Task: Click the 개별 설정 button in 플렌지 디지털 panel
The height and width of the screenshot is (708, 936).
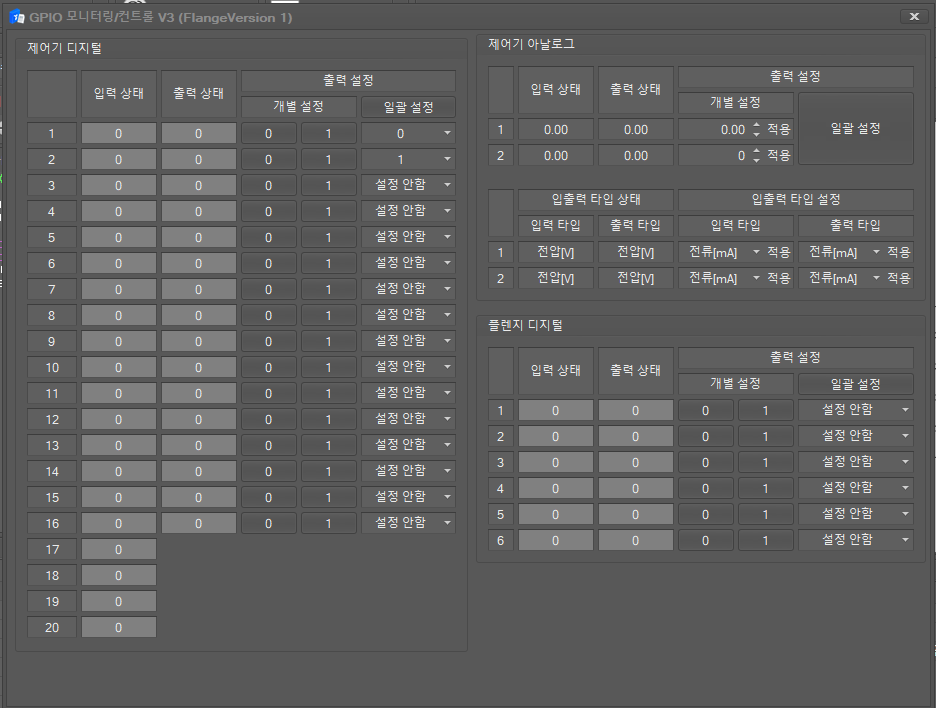Action: click(x=736, y=384)
